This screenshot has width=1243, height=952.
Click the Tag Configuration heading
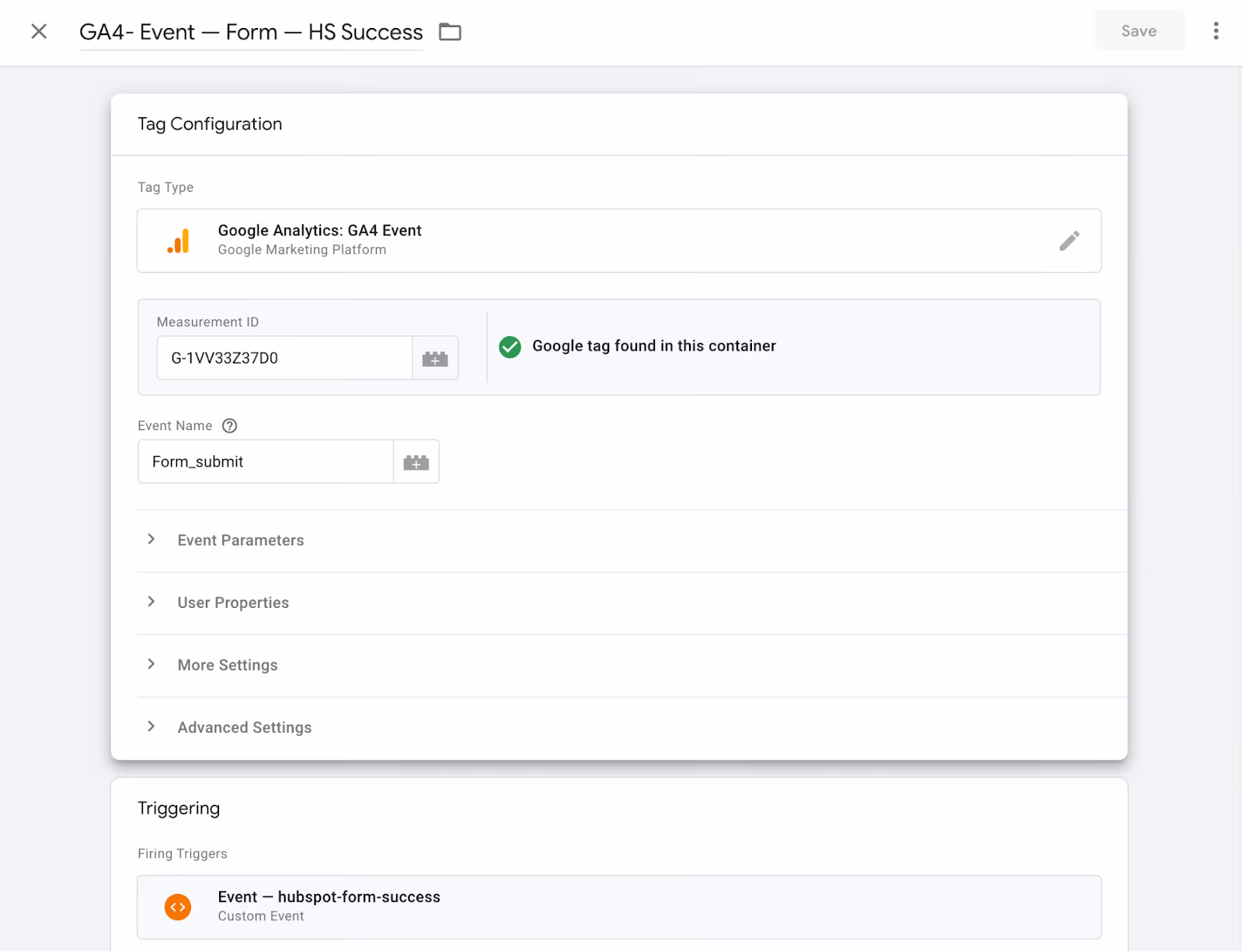[210, 124]
